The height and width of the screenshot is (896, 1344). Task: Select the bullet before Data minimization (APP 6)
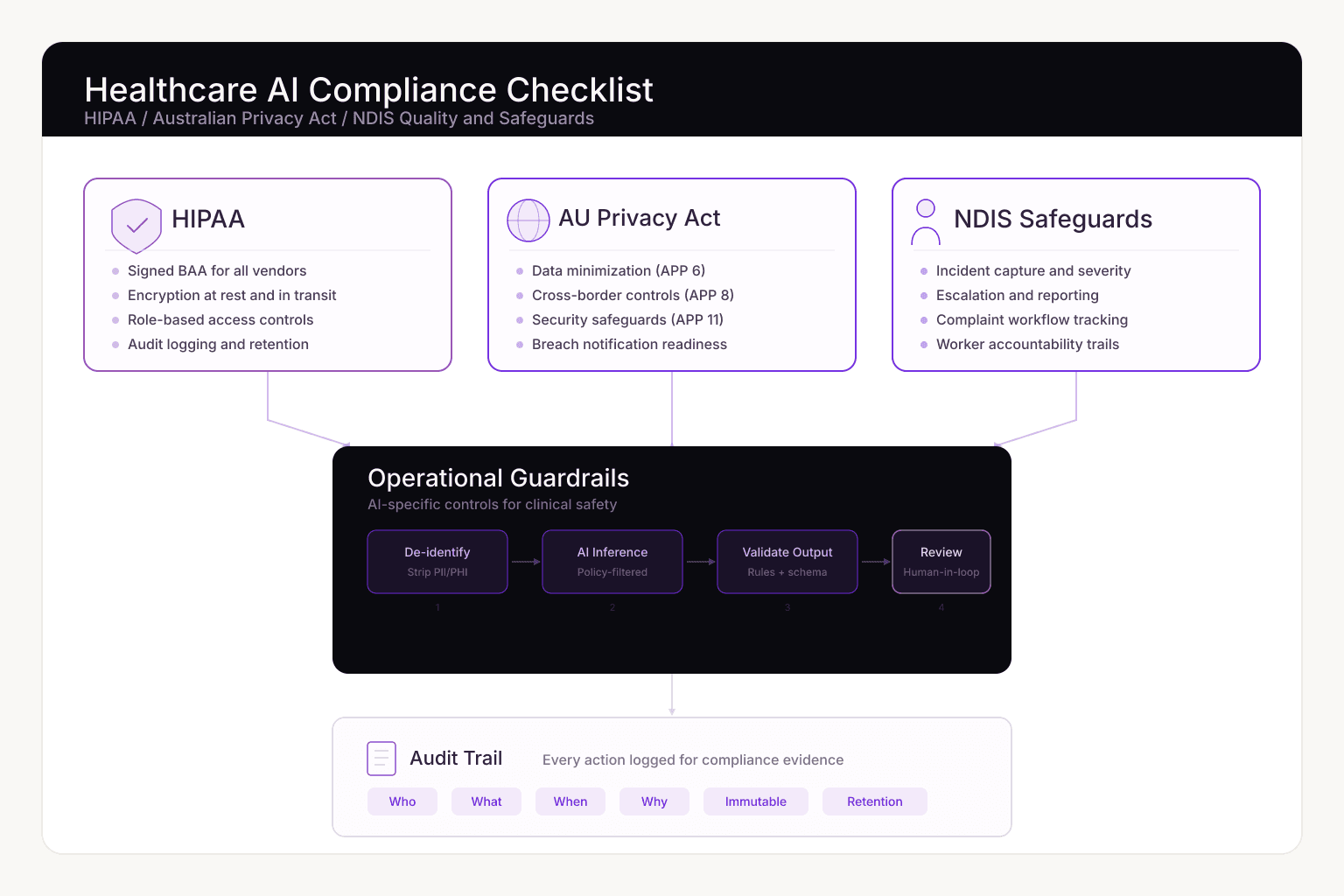coord(519,271)
